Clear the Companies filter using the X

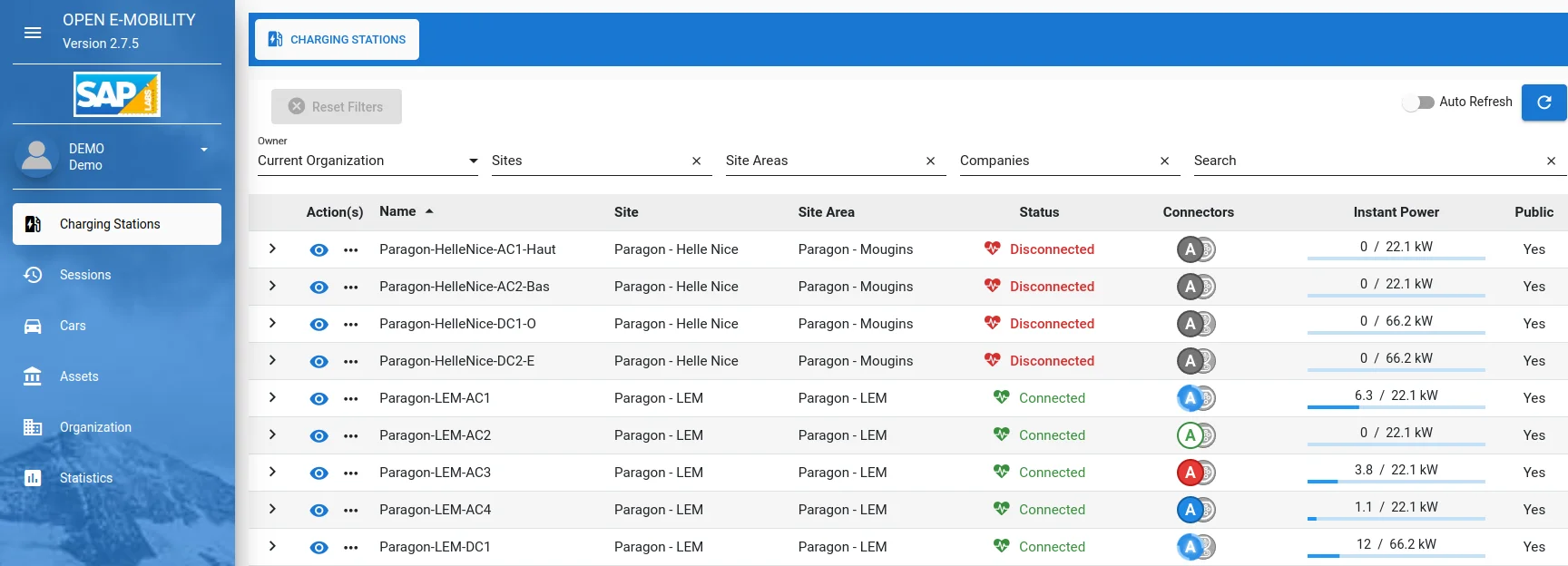[1164, 161]
